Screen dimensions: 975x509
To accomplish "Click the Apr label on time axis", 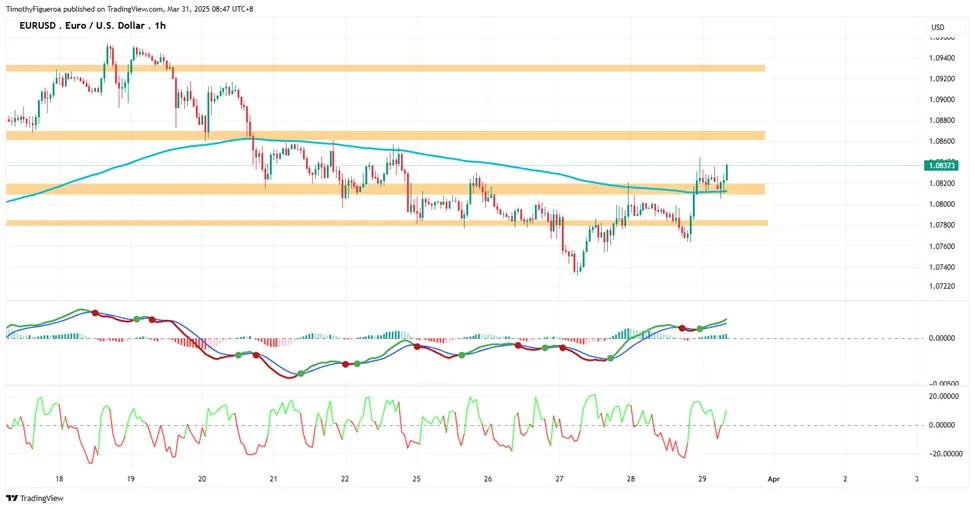I will coord(774,479).
